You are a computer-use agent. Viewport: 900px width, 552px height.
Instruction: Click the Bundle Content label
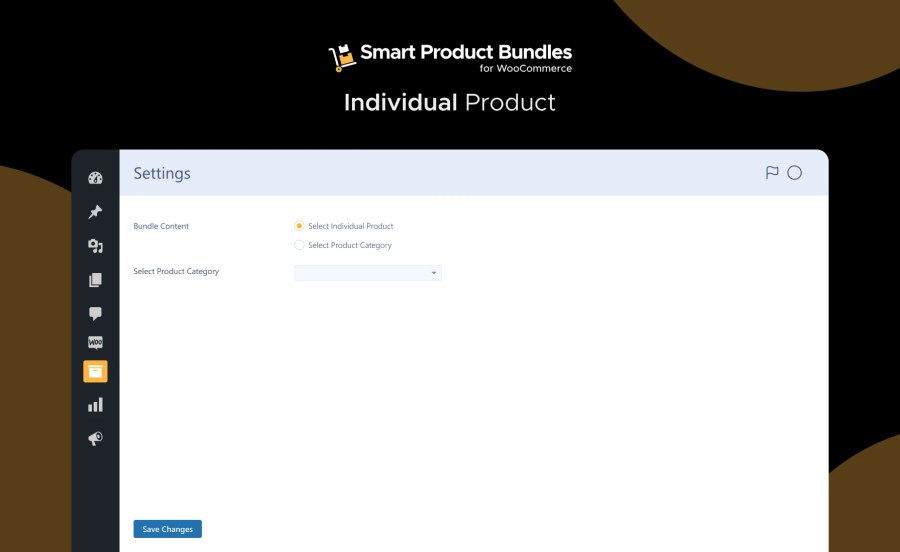pos(161,226)
